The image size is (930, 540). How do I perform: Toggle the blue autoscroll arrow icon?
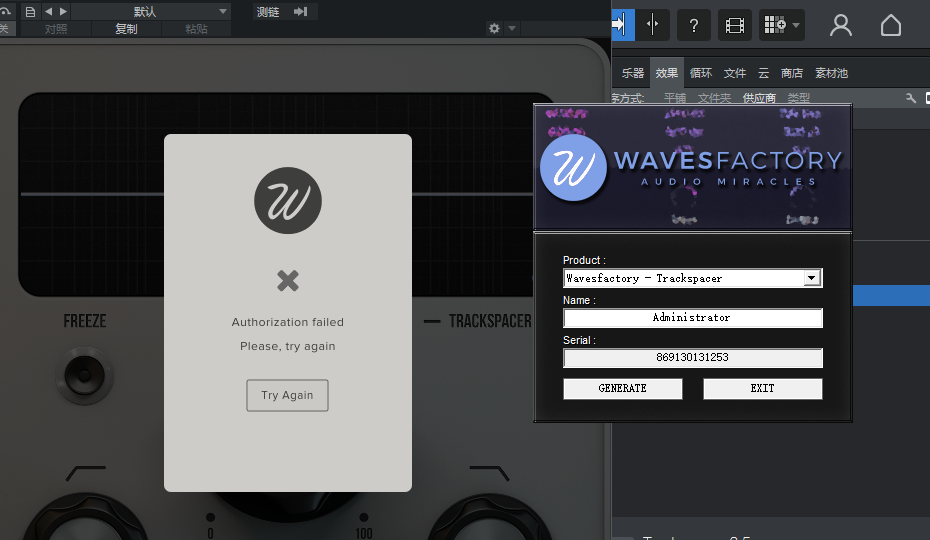[622, 25]
